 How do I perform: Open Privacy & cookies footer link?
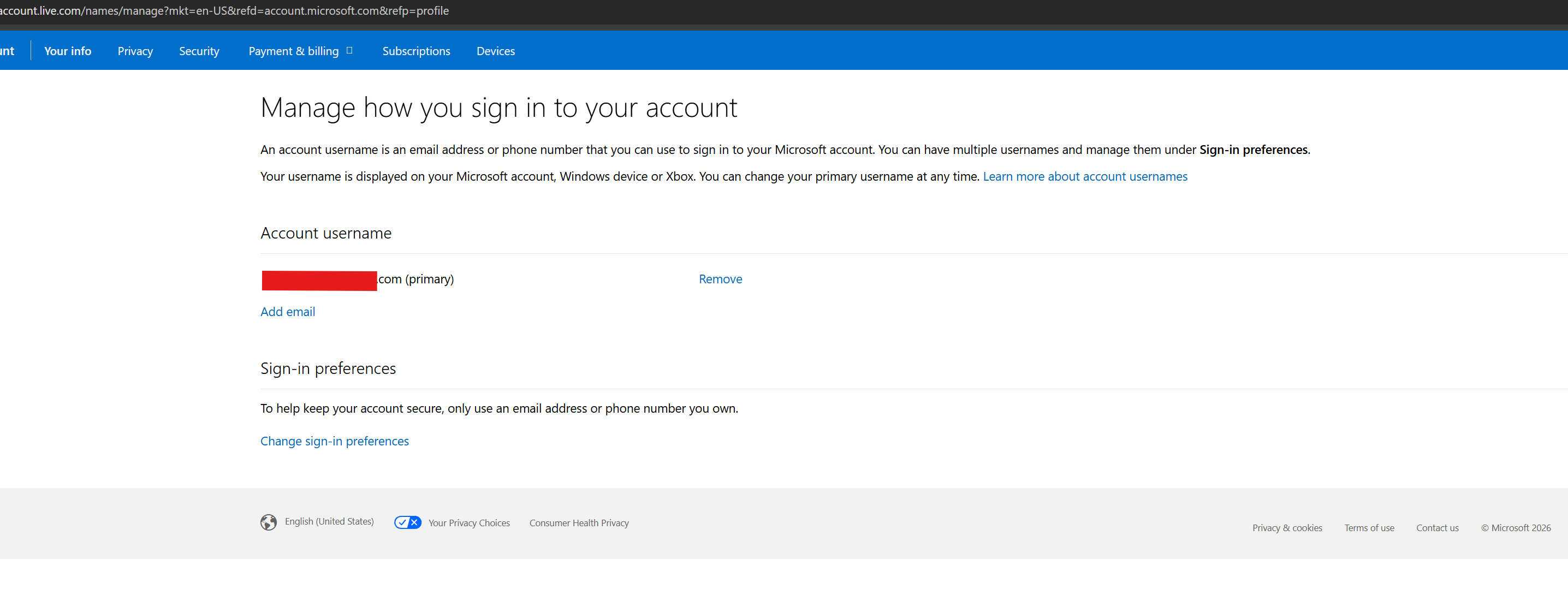point(1287,527)
